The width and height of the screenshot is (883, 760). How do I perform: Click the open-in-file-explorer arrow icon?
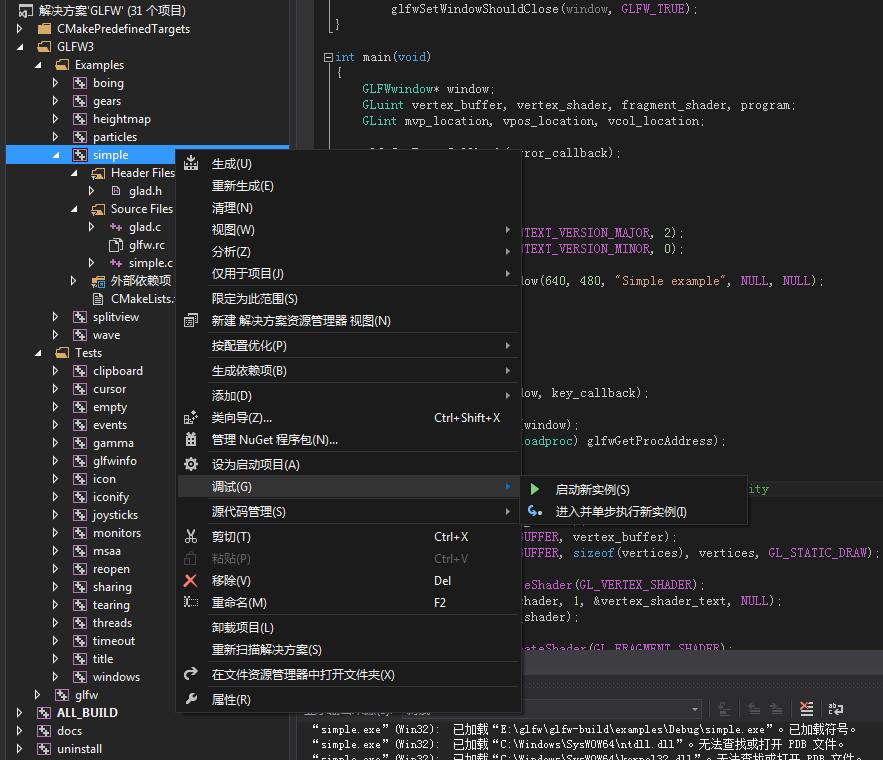click(191, 674)
